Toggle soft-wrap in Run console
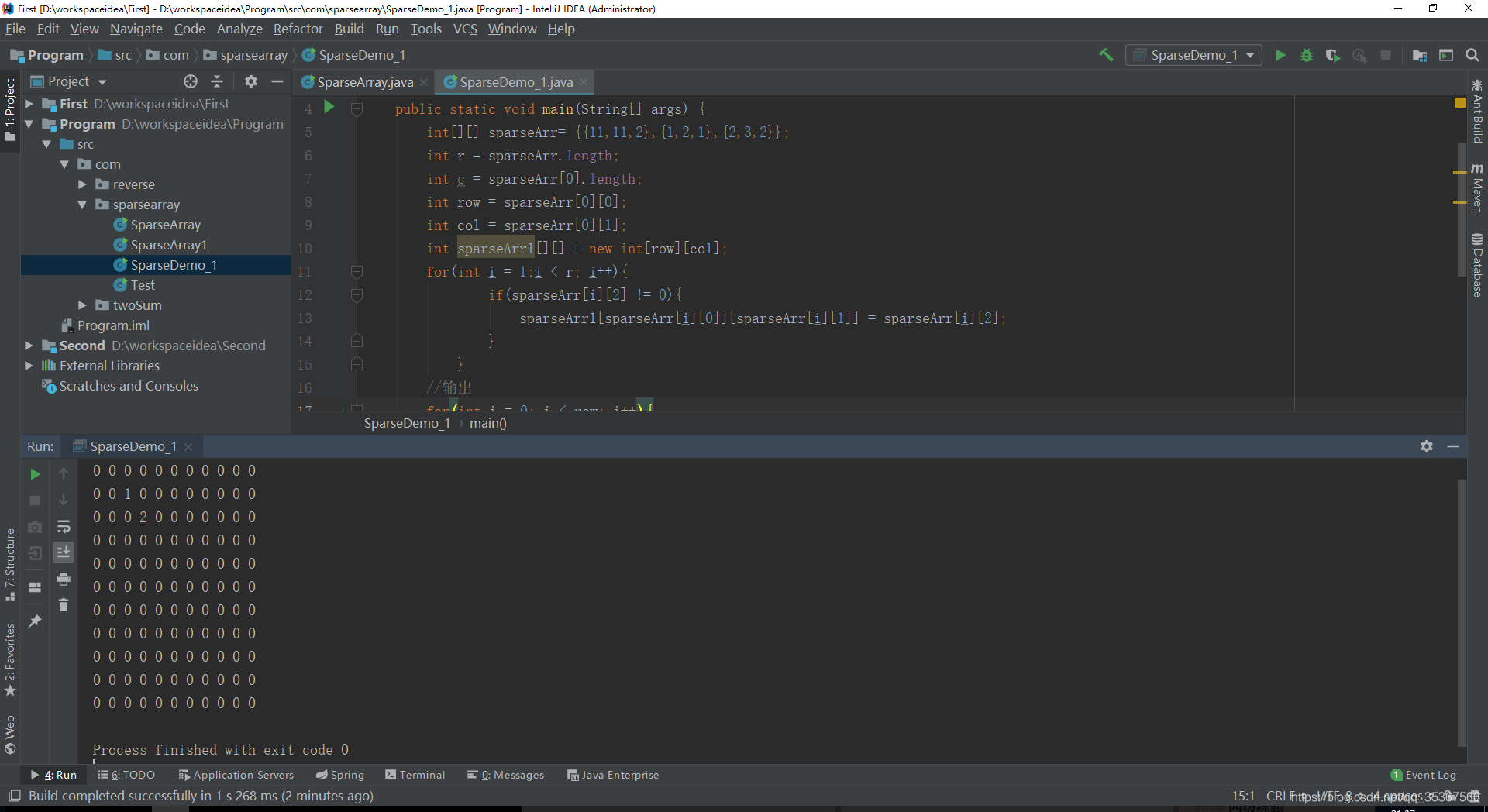This screenshot has width=1488, height=812. tap(64, 527)
